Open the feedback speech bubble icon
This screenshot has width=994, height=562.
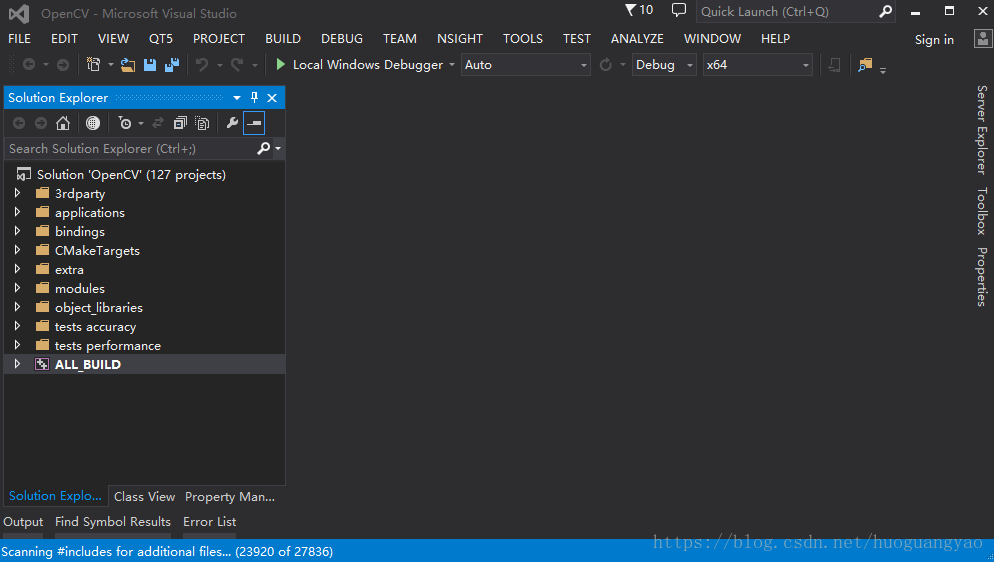click(678, 10)
